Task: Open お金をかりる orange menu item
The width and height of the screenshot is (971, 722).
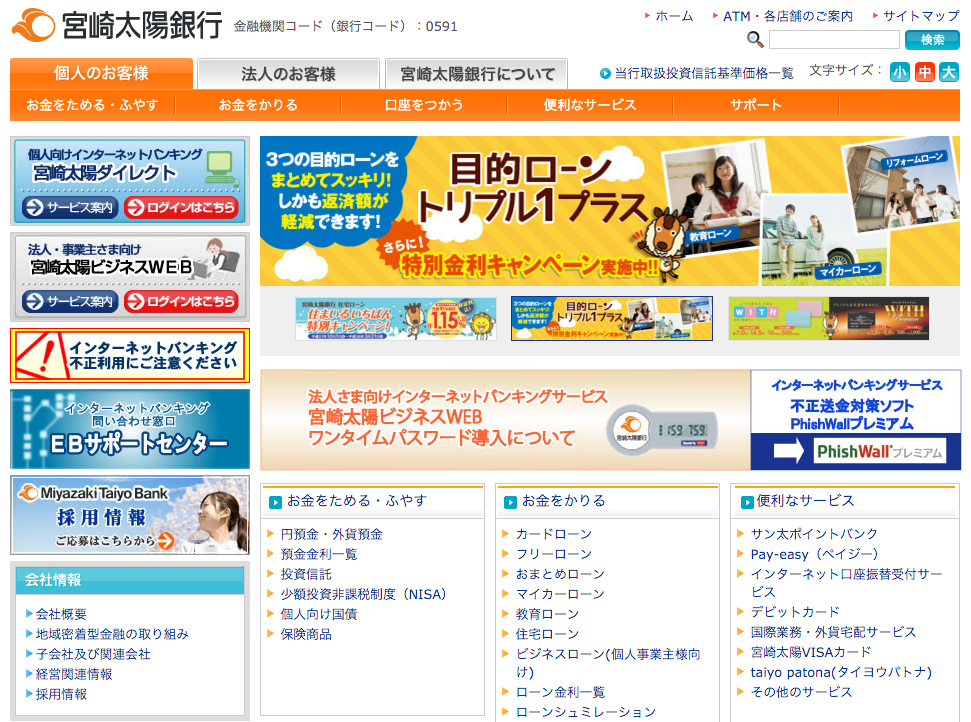Action: (x=258, y=105)
